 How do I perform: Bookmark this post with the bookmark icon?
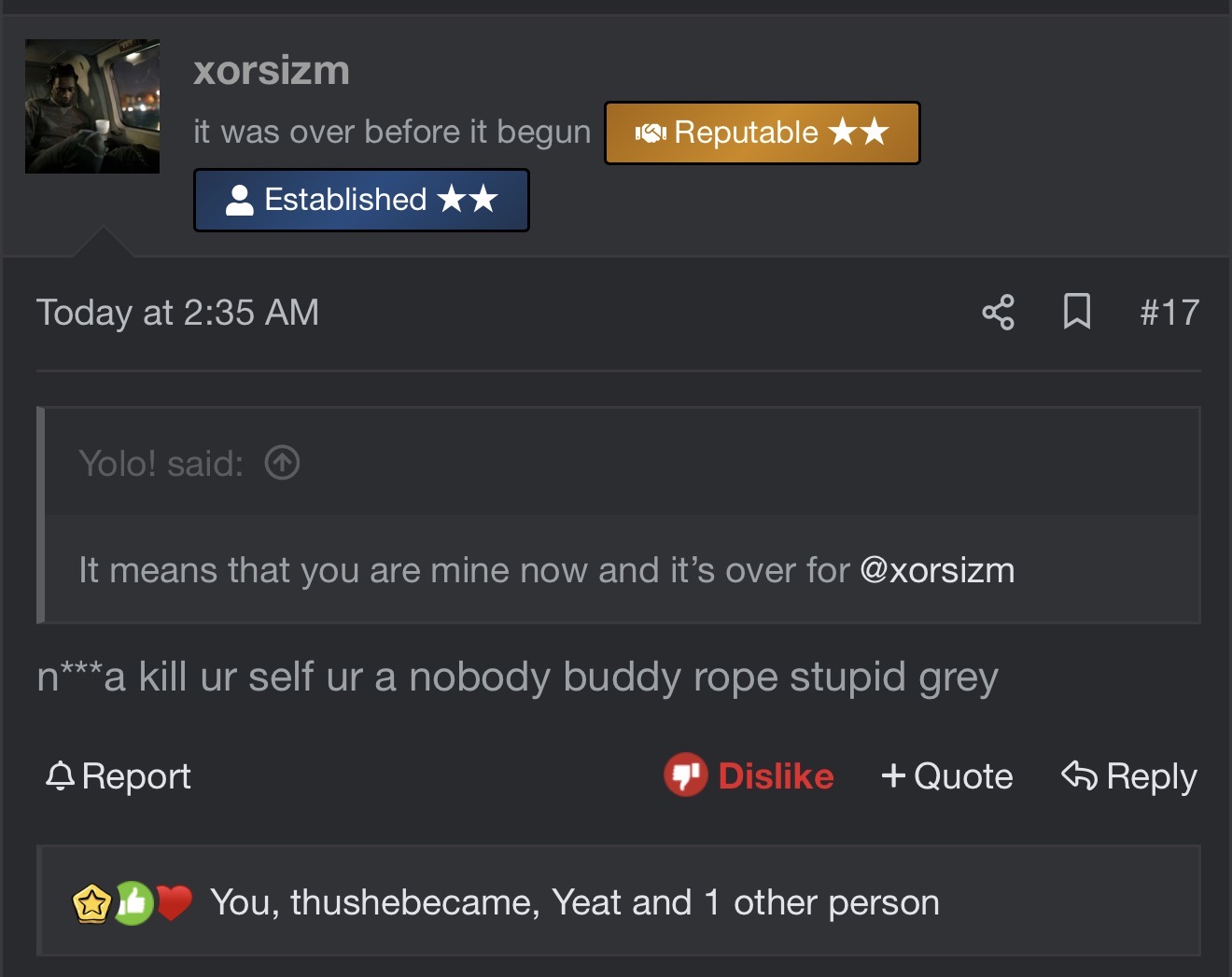(x=1076, y=312)
